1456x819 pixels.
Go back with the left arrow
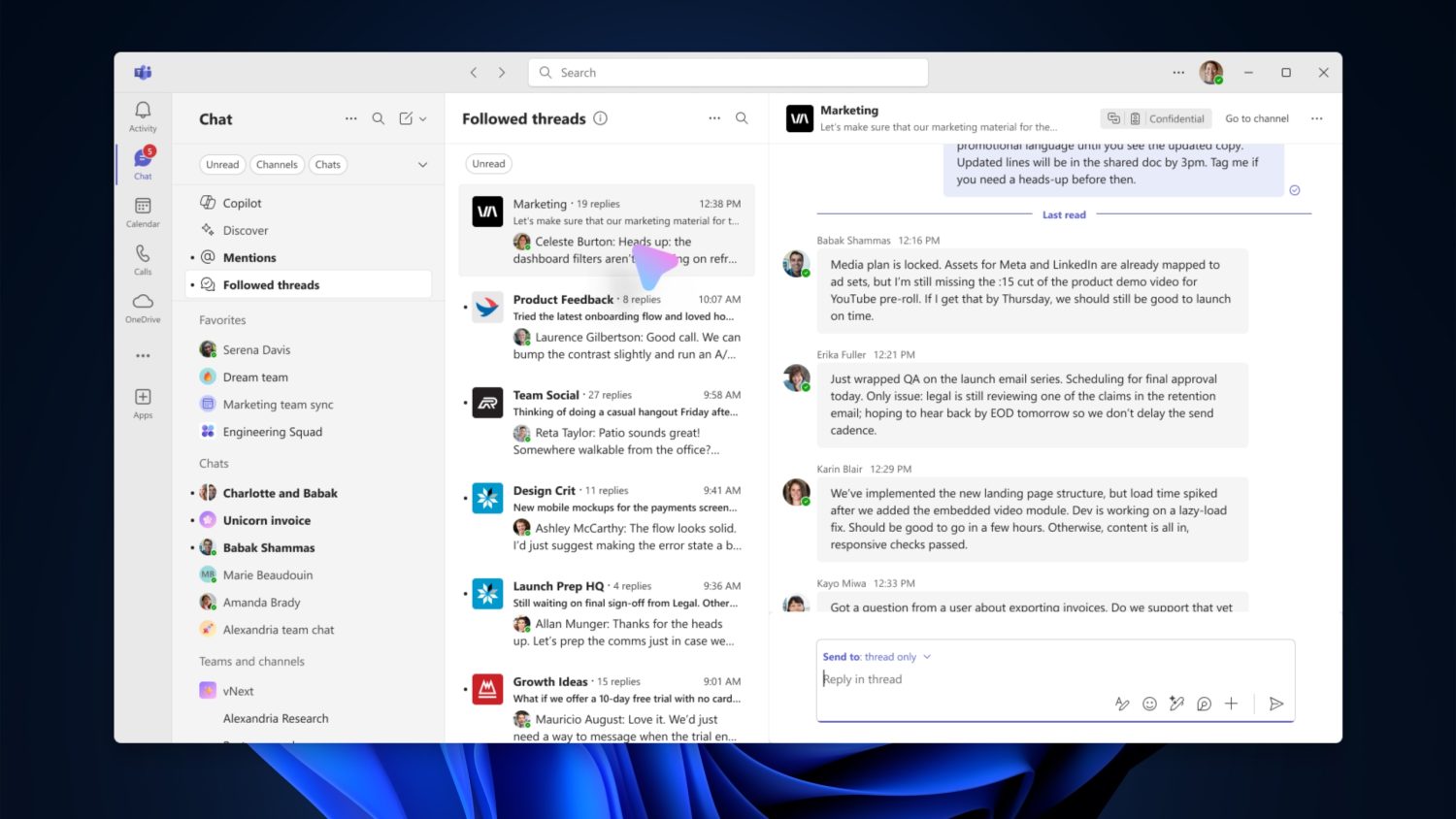point(474,73)
